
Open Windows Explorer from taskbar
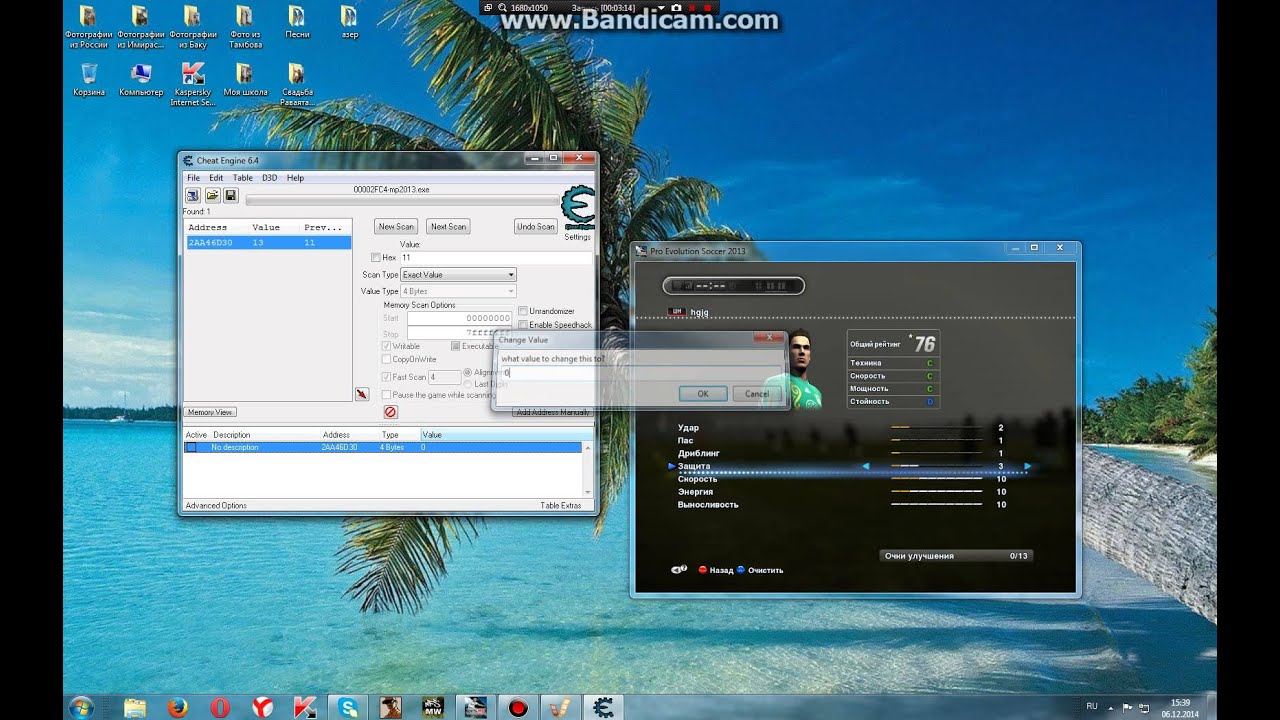135,707
